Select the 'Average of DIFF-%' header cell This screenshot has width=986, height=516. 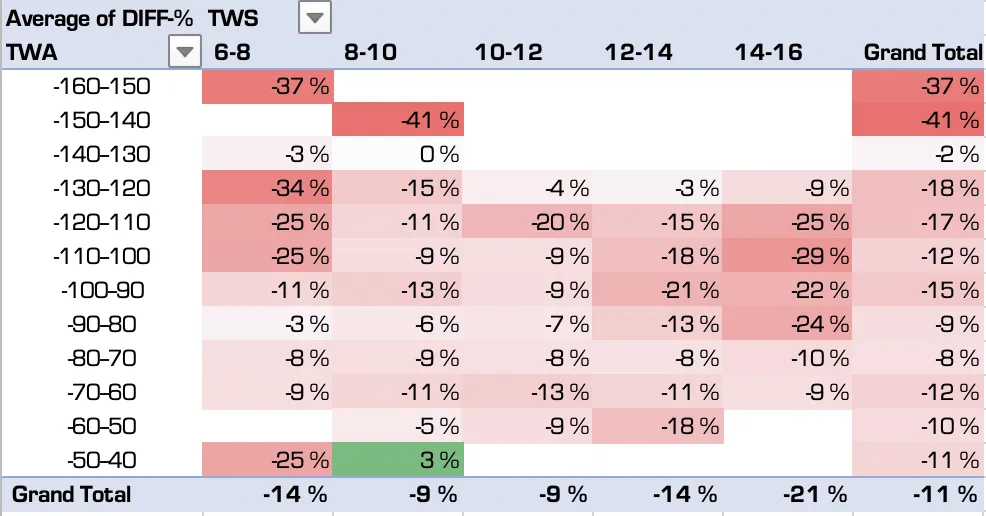point(99,18)
